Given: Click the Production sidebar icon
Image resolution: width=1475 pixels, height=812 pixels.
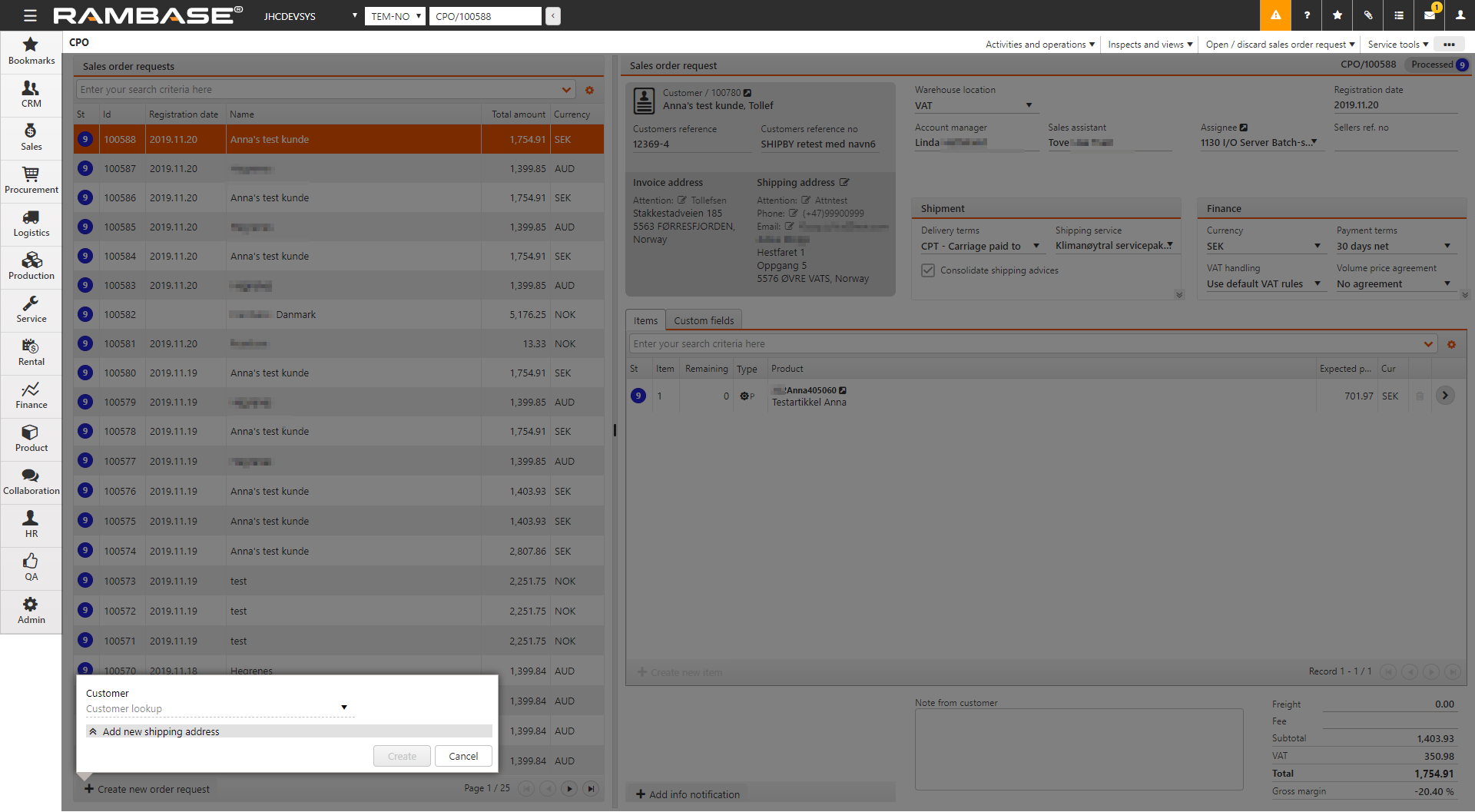Looking at the screenshot, I should point(31,267).
